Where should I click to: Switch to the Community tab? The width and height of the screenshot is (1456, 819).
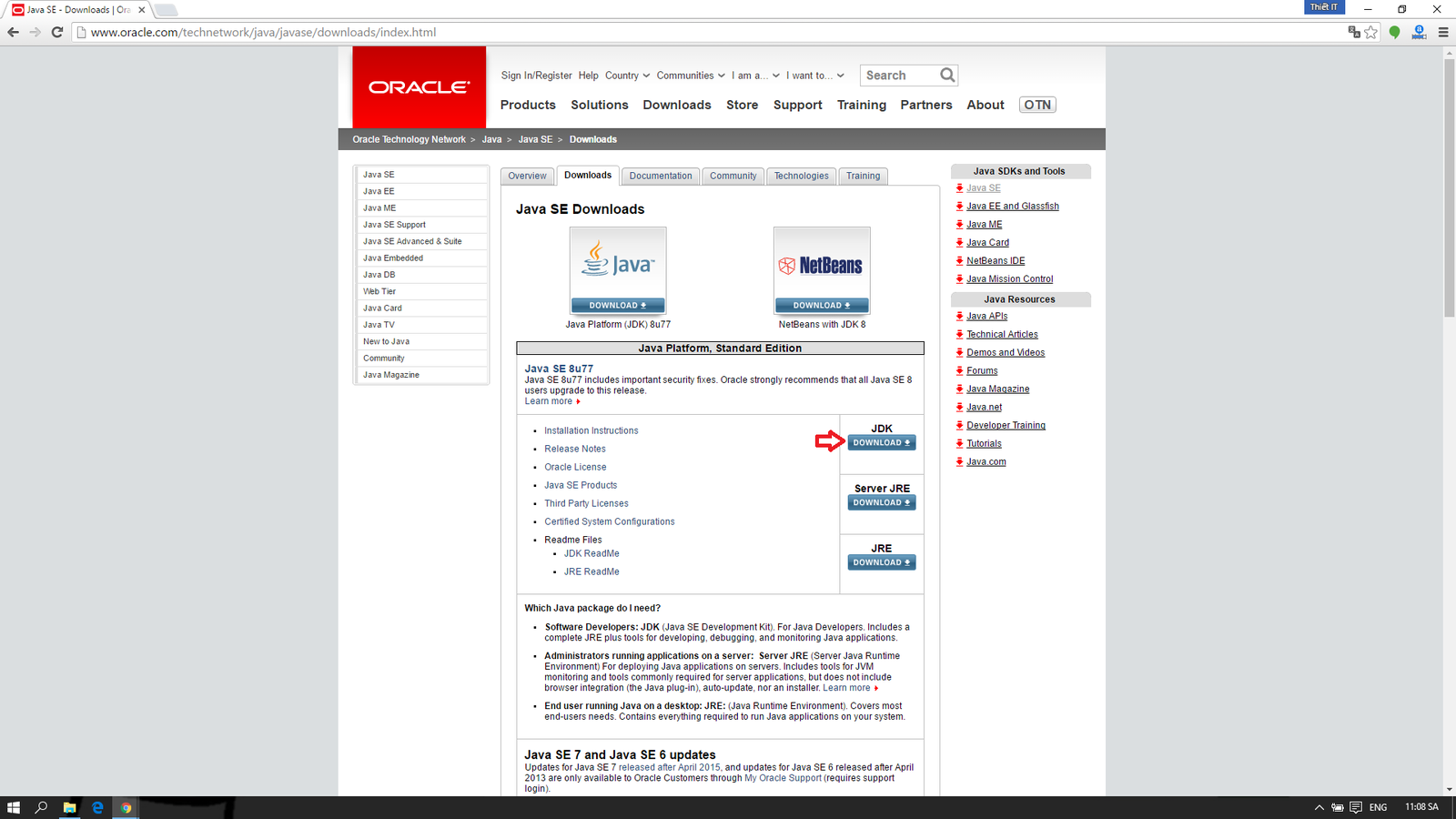[733, 176]
